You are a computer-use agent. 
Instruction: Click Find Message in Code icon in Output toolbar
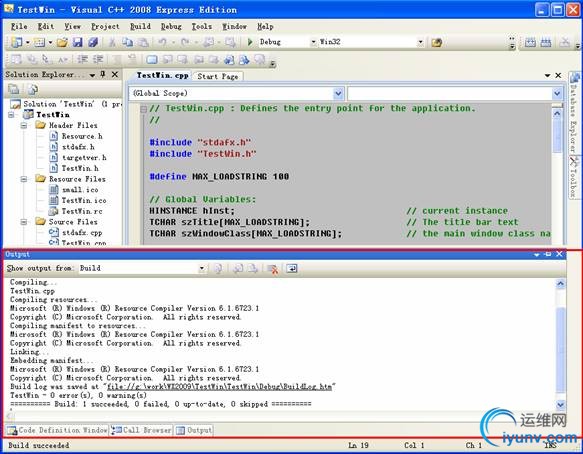coord(218,268)
